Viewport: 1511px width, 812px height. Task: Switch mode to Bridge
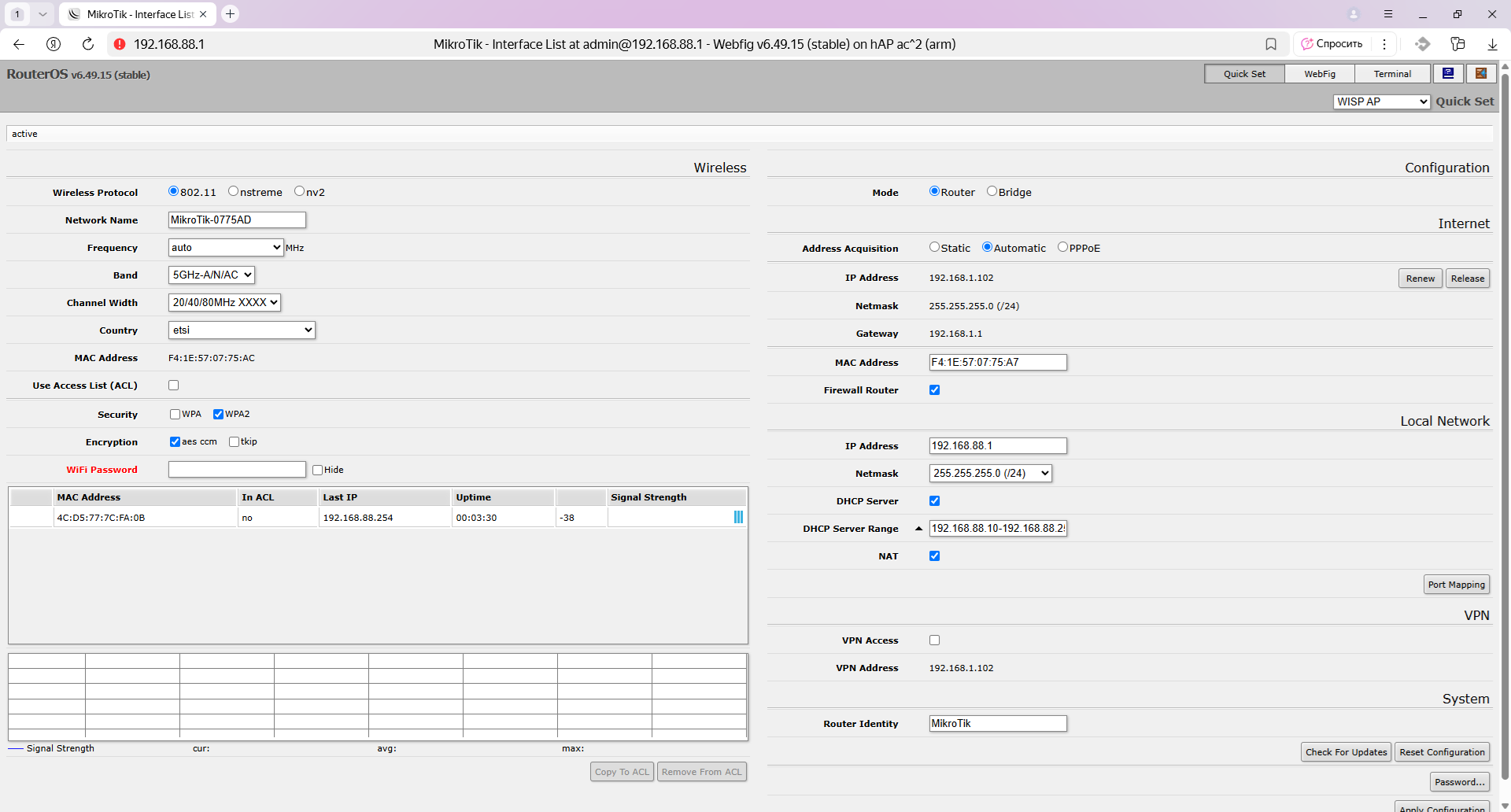tap(992, 191)
